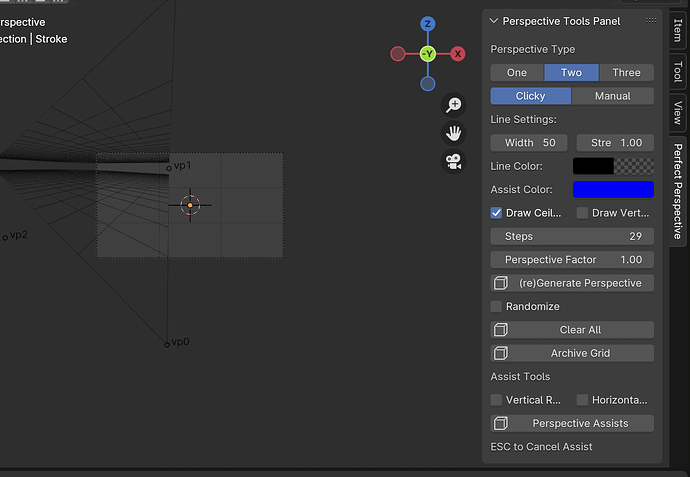Click the Line Settings: label
Screen dimensions: 690x477
(523, 119)
